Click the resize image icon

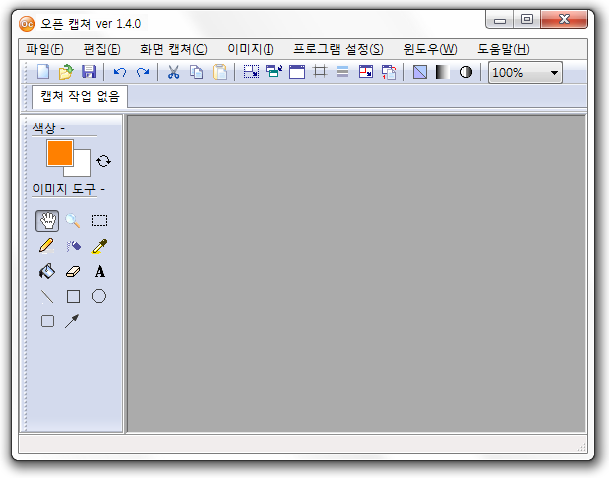[366, 72]
